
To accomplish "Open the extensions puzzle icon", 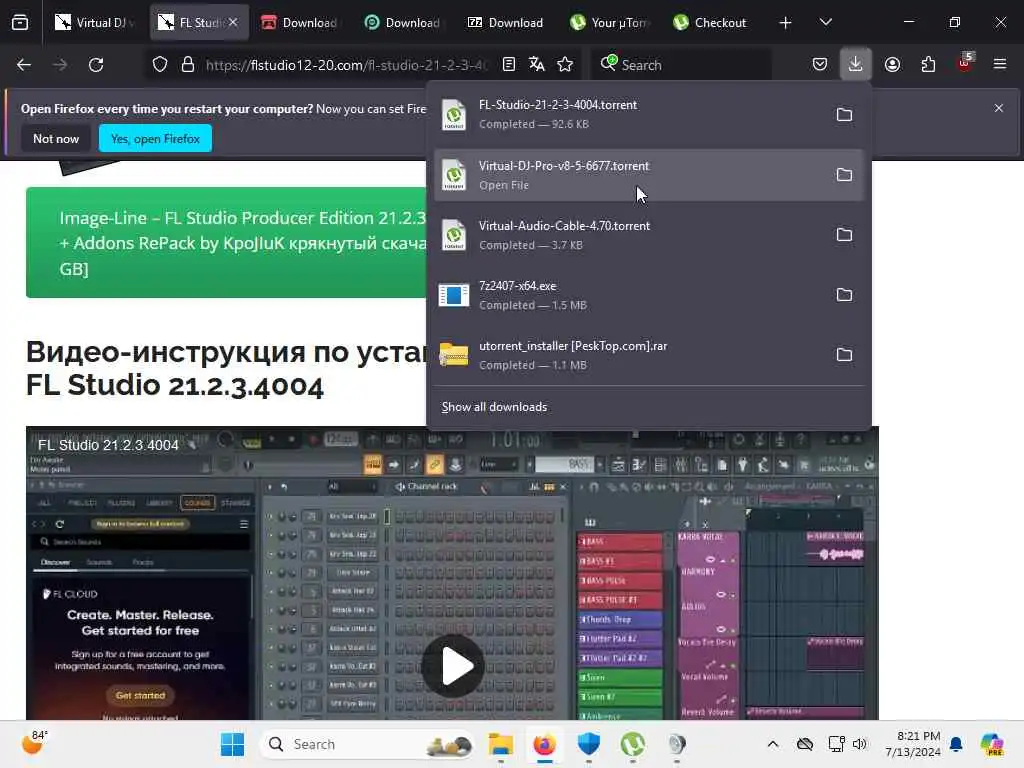I will click(928, 65).
